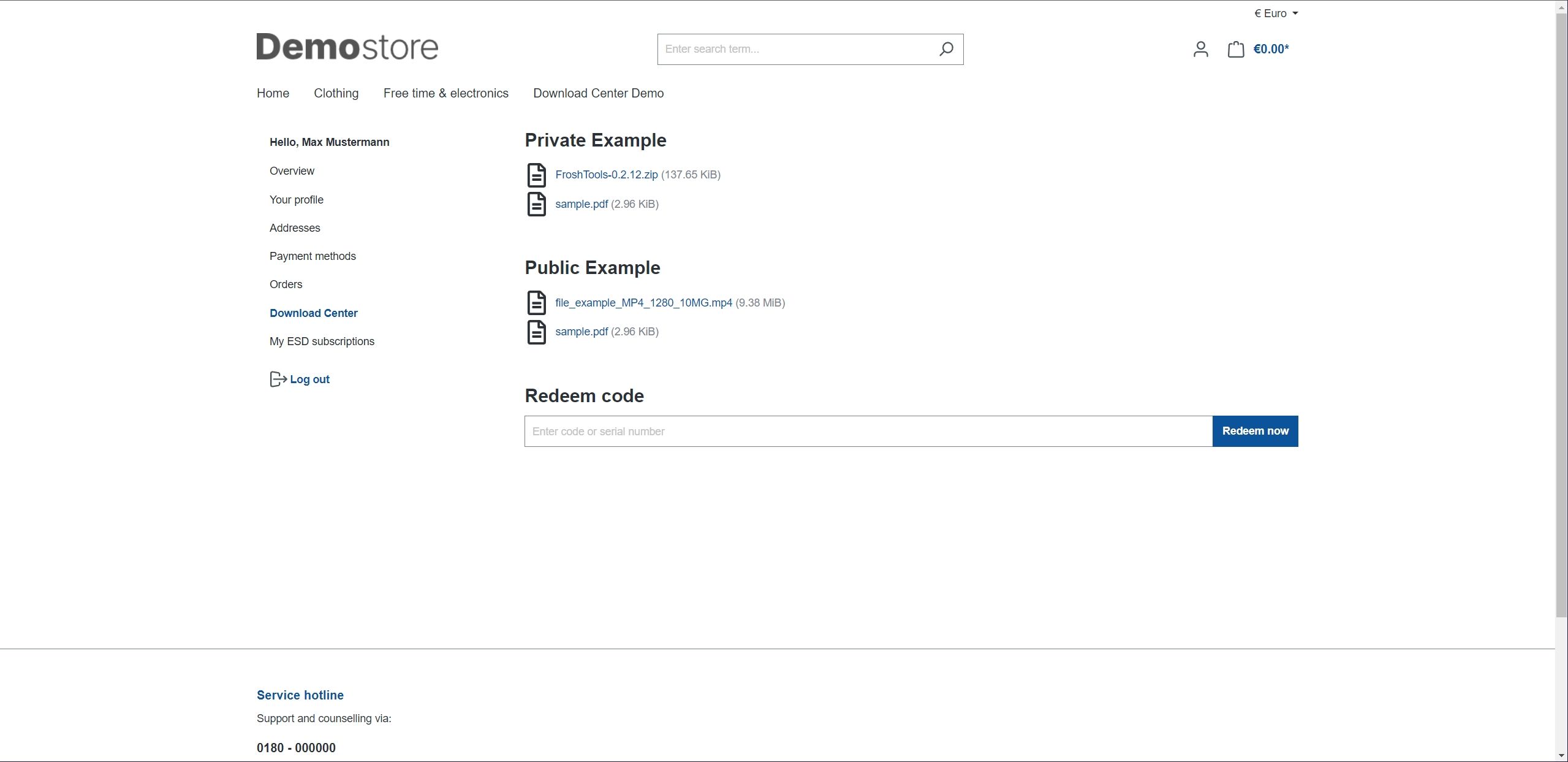
Task: Click file icon next to Private Example sample.pdf
Action: tap(537, 204)
